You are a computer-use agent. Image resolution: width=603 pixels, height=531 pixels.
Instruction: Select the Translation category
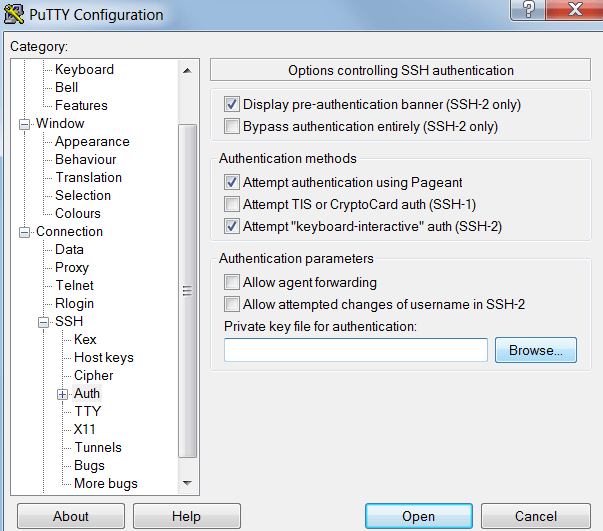(x=88, y=178)
